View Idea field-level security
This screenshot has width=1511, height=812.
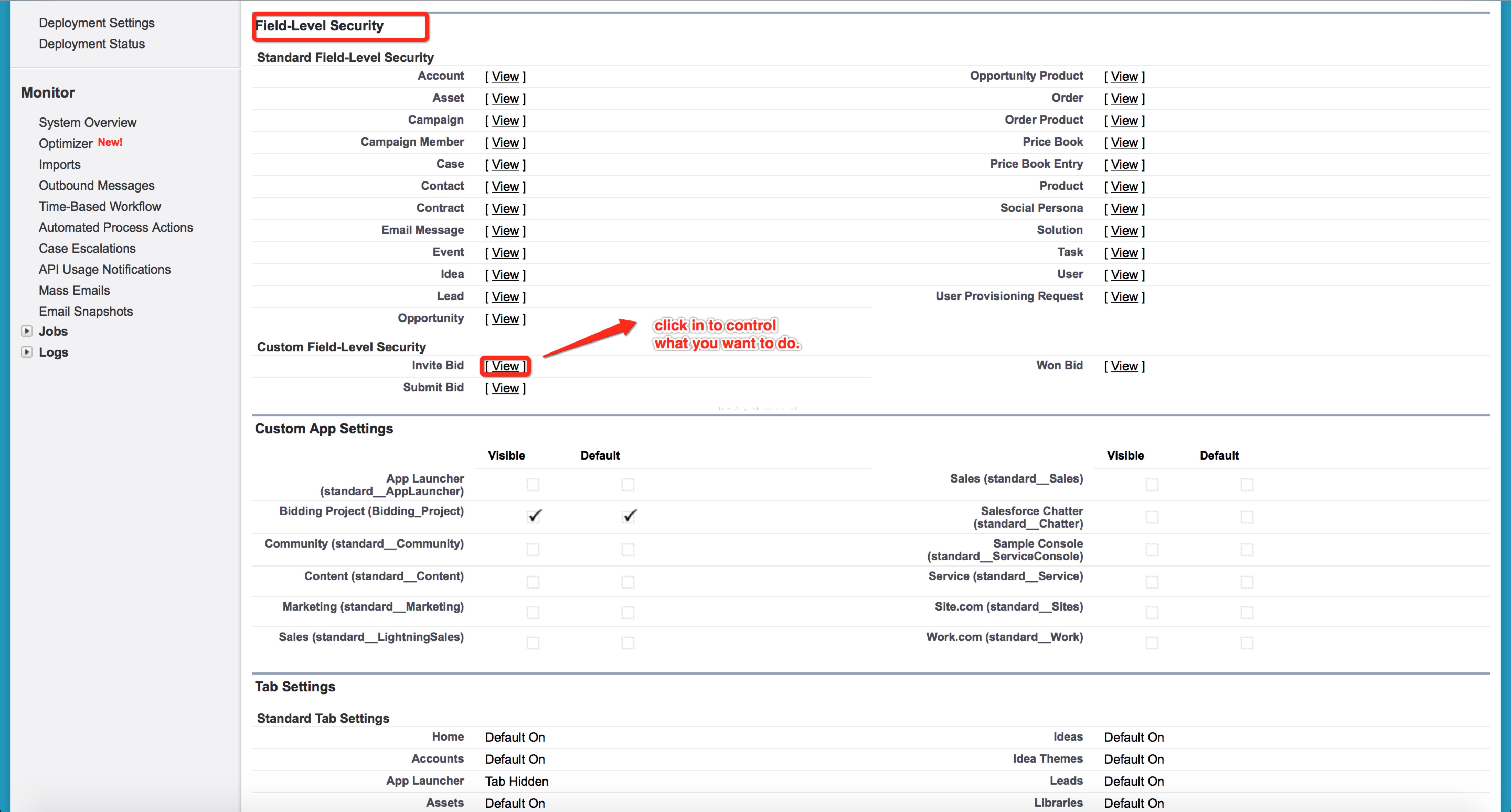505,275
